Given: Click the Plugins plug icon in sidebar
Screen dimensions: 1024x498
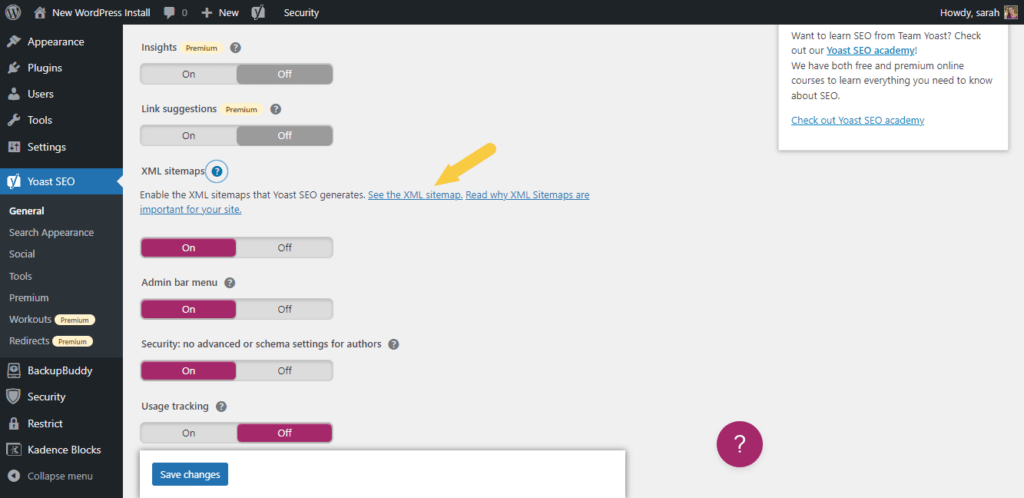Looking at the screenshot, I should coord(13,68).
